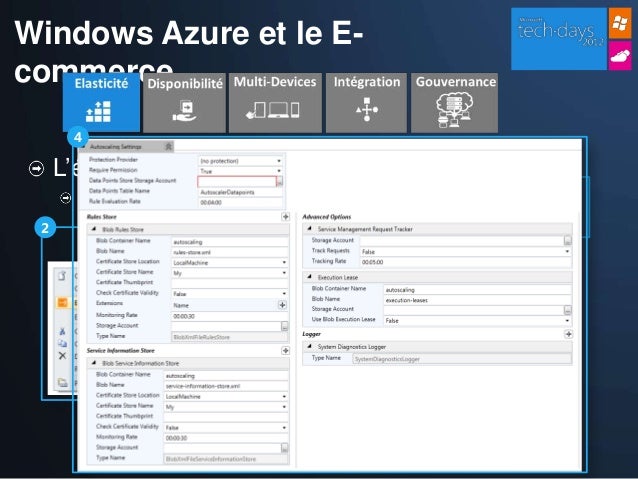This screenshot has height=479, width=638.
Task: Click the Disponibilité hand icon
Action: pos(184,111)
